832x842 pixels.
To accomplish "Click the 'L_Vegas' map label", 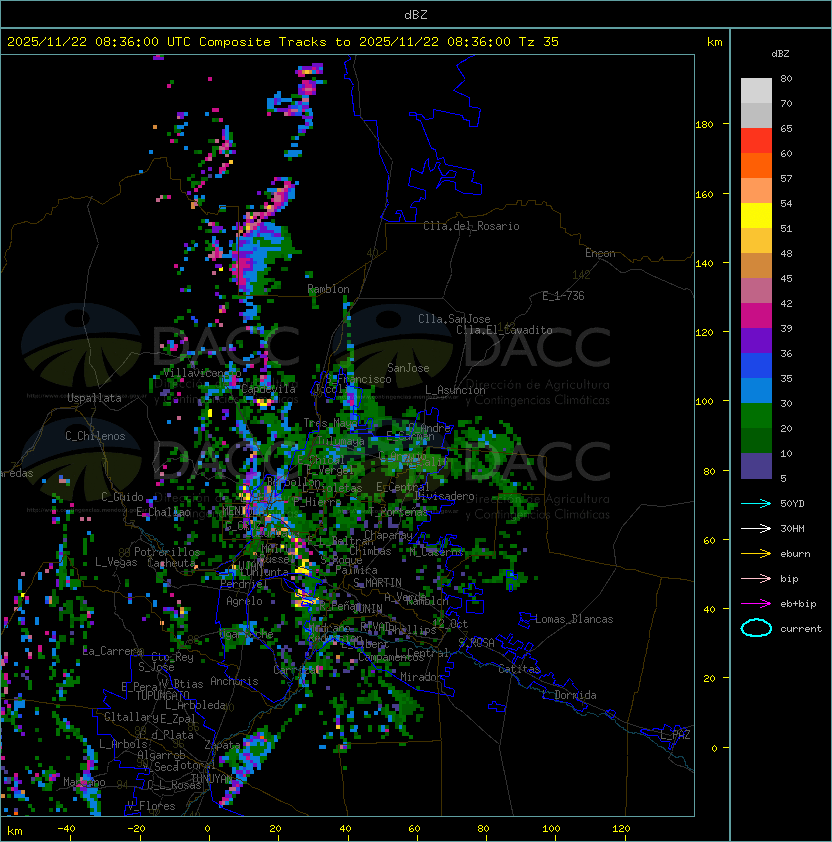I will coord(116,562).
